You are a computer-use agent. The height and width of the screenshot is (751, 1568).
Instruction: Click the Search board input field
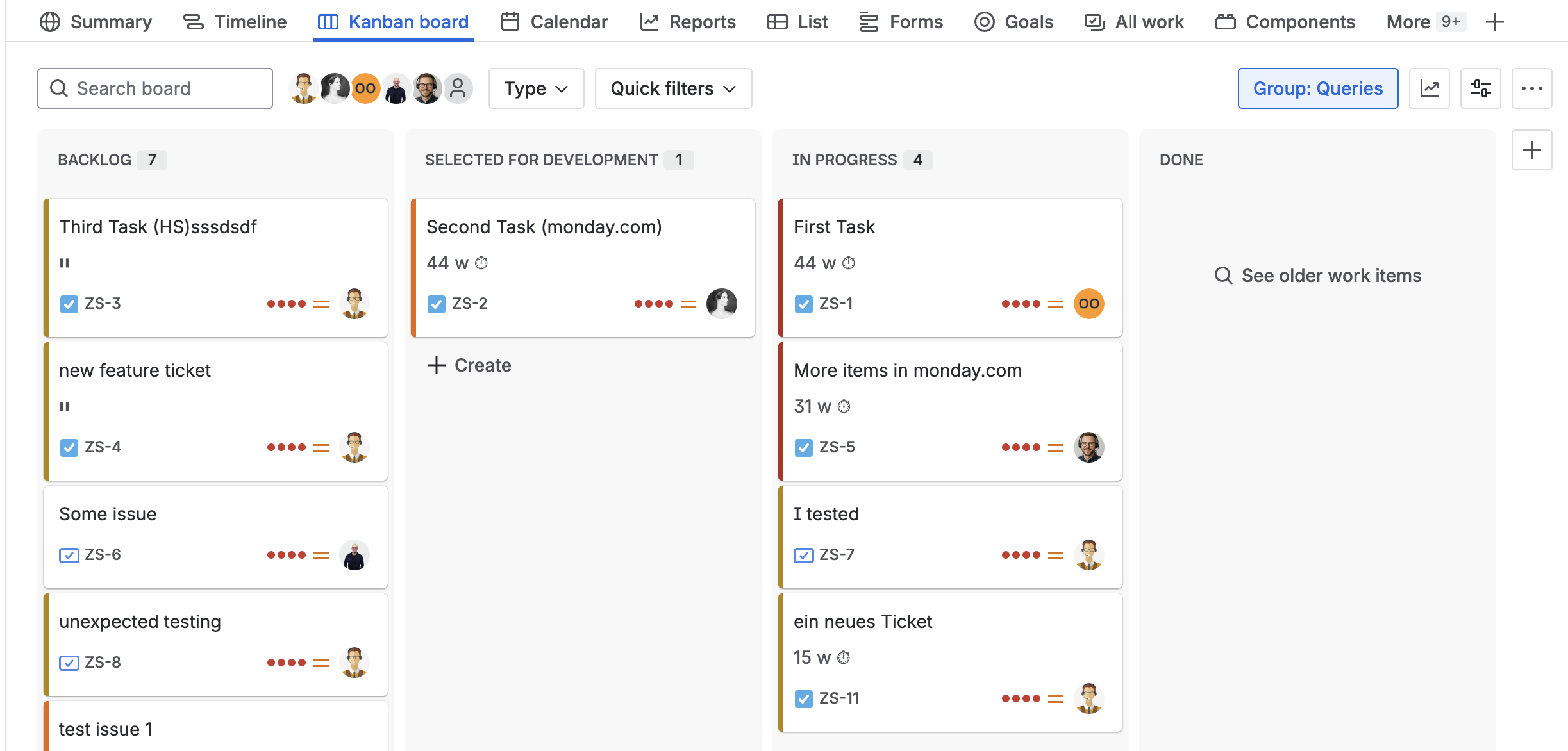pyautogui.click(x=155, y=88)
